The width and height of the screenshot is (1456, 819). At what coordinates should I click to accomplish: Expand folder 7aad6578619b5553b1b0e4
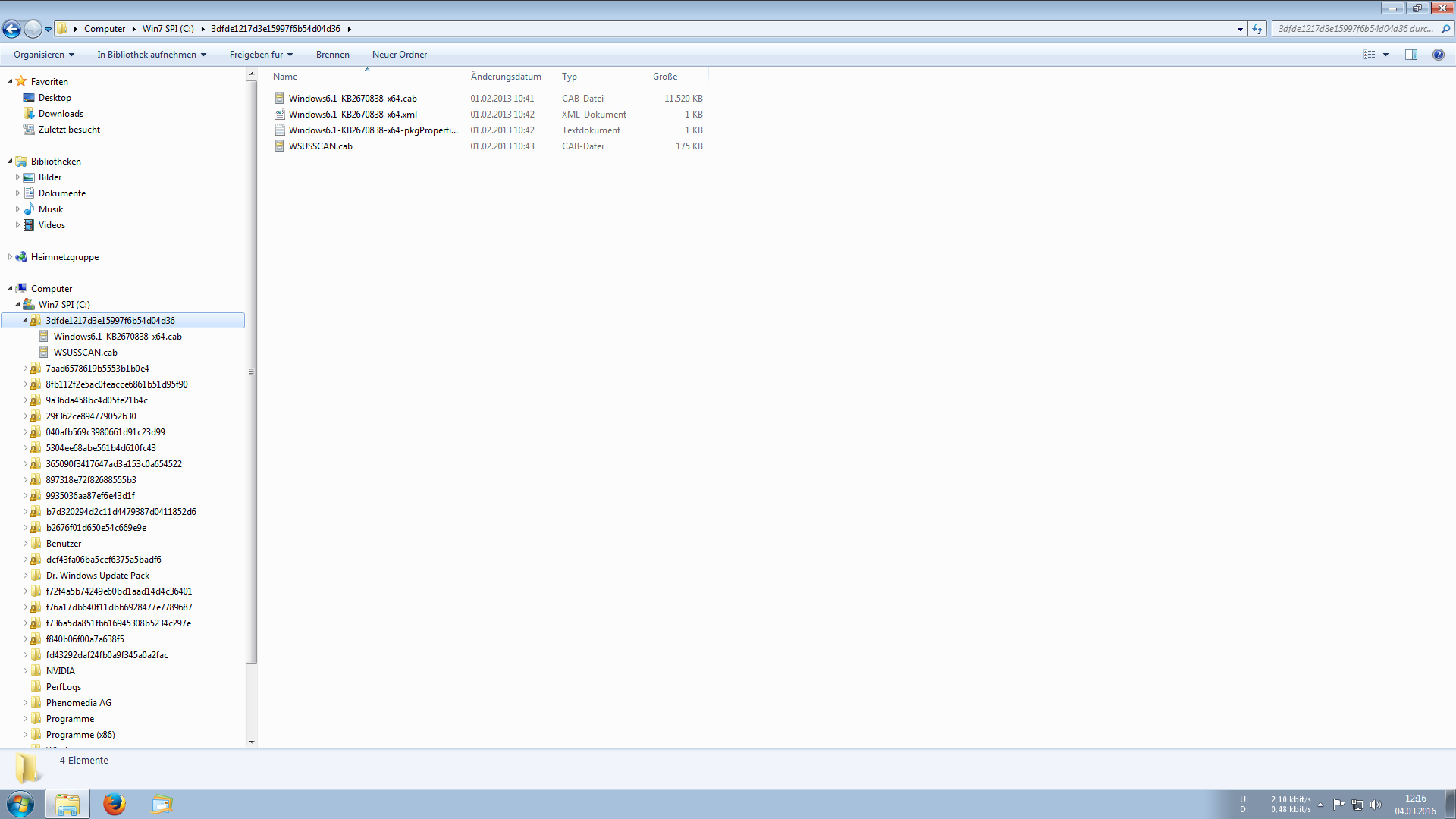pos(25,369)
